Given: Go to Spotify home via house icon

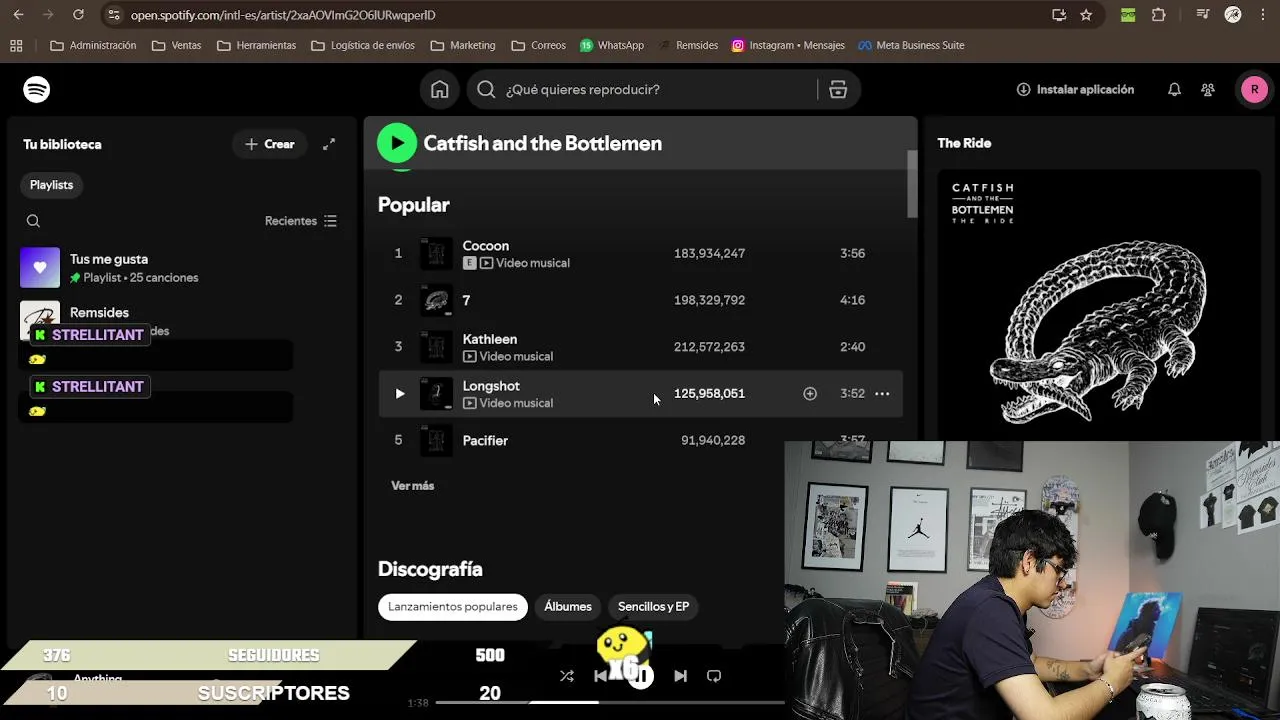Looking at the screenshot, I should click(x=440, y=89).
